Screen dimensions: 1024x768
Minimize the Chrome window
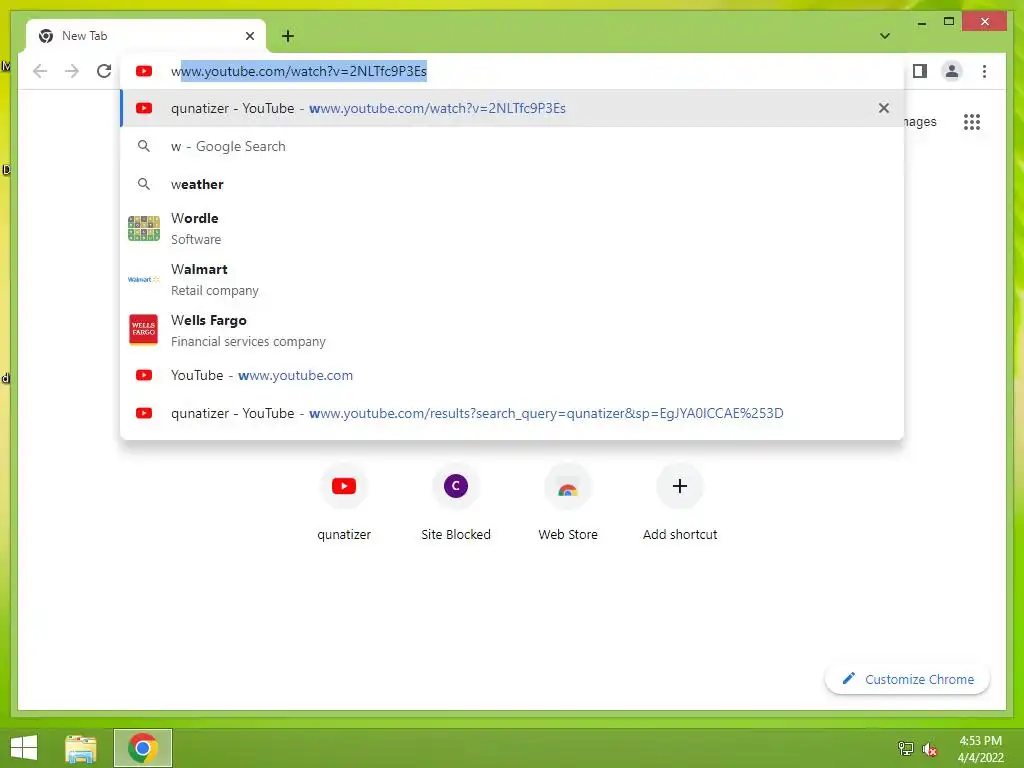pyautogui.click(x=921, y=22)
